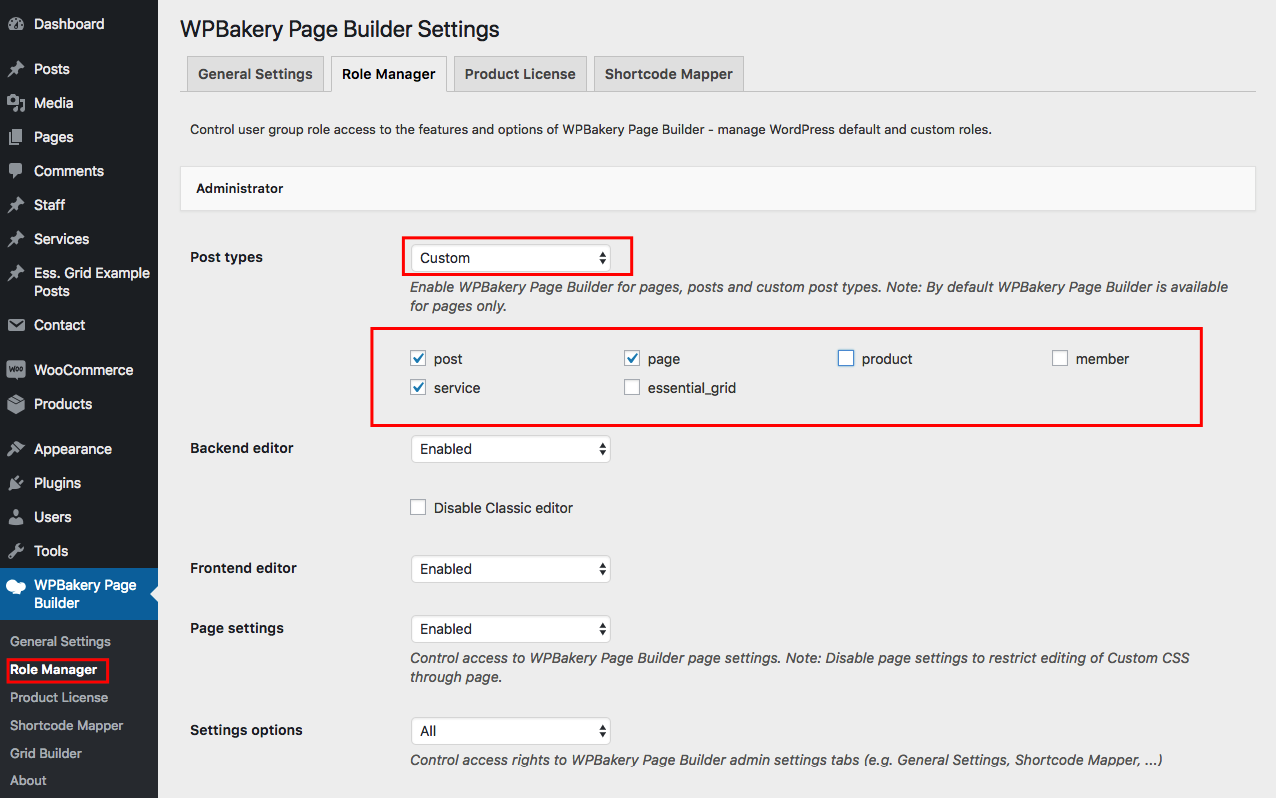The image size is (1276, 798).
Task: Click the Users person icon
Action: 16,517
